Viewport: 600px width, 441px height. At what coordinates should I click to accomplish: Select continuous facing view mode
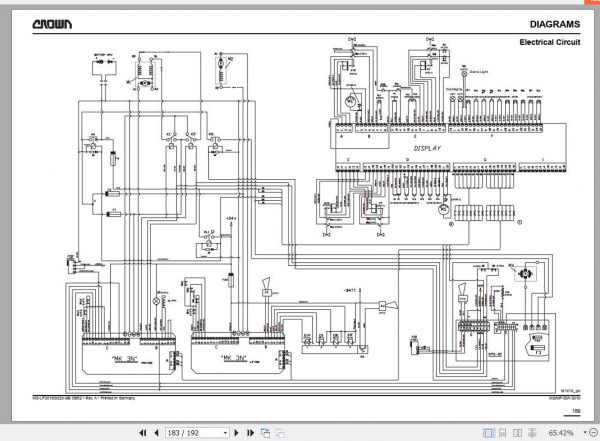pyautogui.click(x=532, y=433)
